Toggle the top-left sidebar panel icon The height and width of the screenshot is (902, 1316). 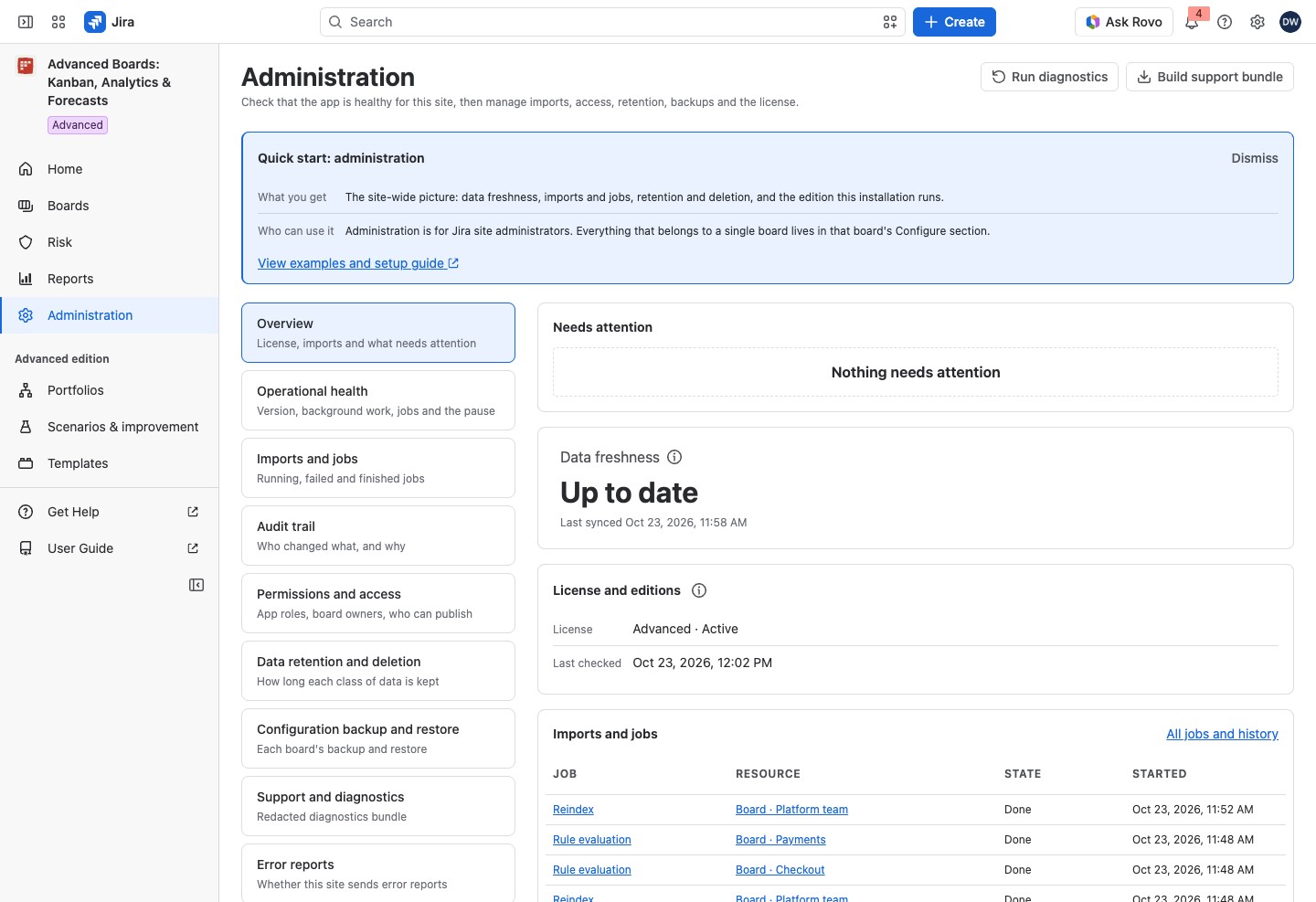(26, 22)
